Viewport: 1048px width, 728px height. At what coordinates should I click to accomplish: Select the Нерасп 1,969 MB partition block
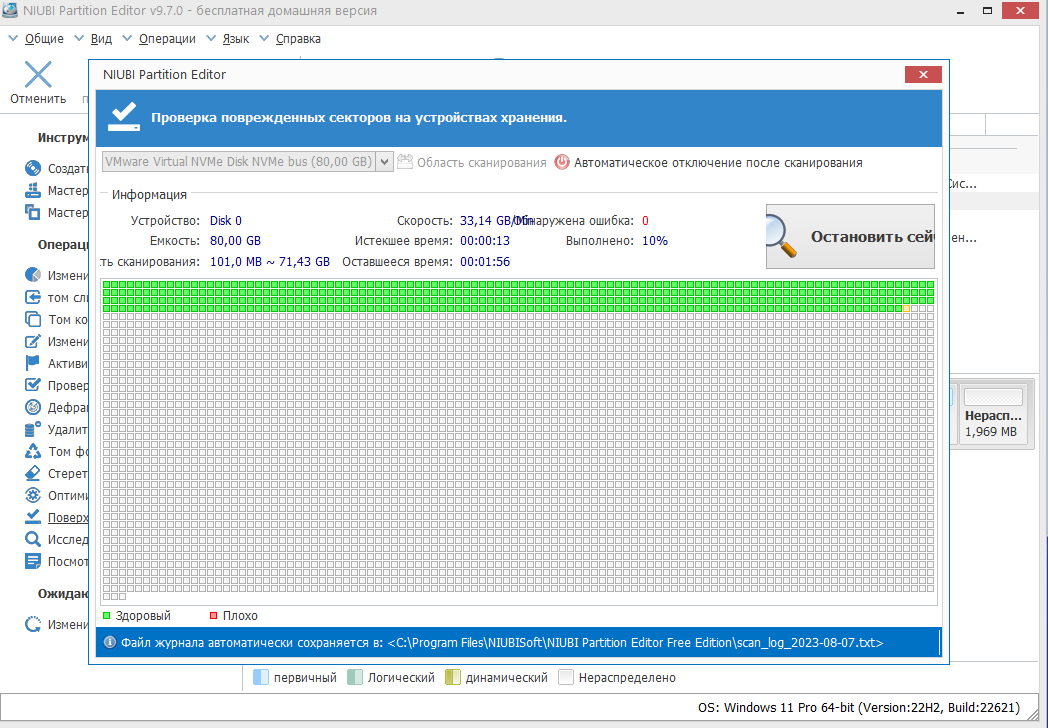tap(993, 414)
